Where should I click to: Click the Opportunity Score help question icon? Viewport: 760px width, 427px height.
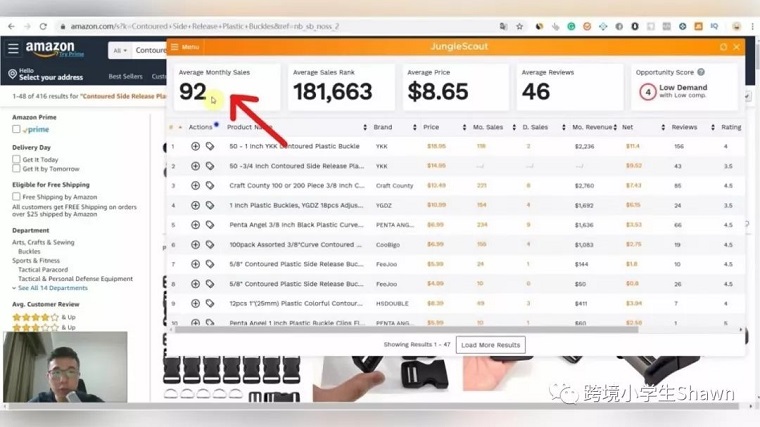(701, 72)
